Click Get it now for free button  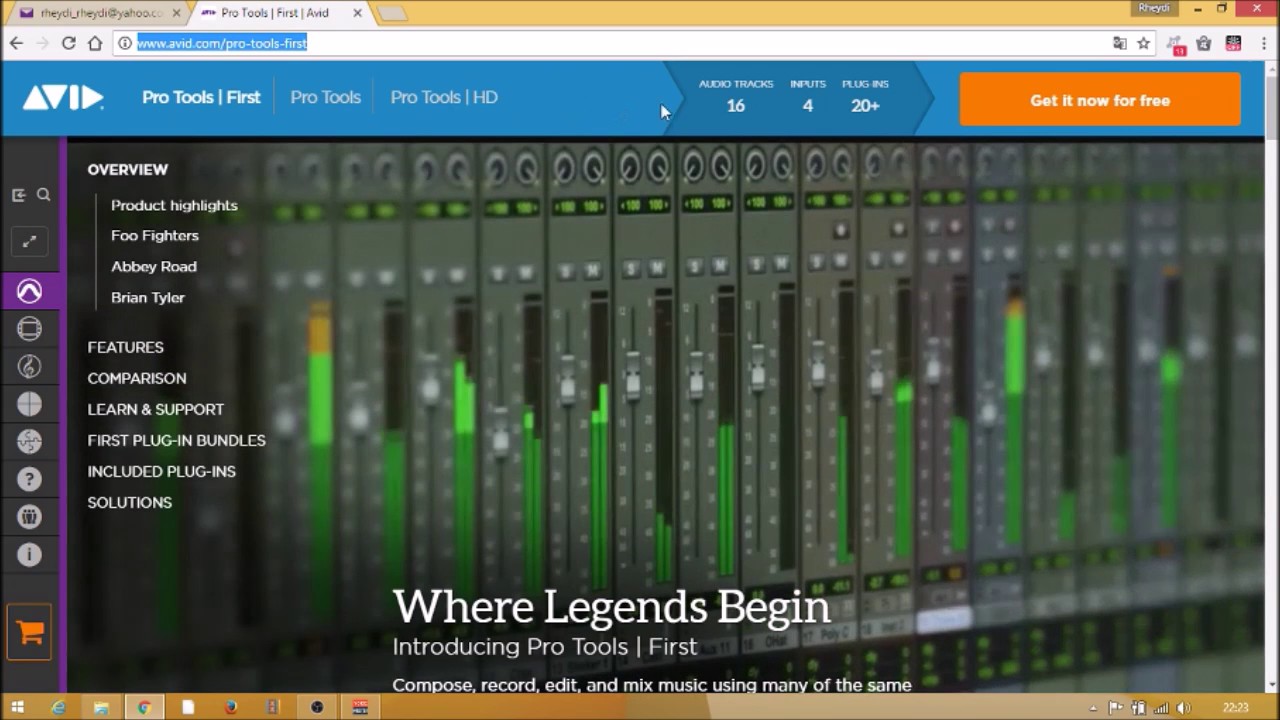1100,100
